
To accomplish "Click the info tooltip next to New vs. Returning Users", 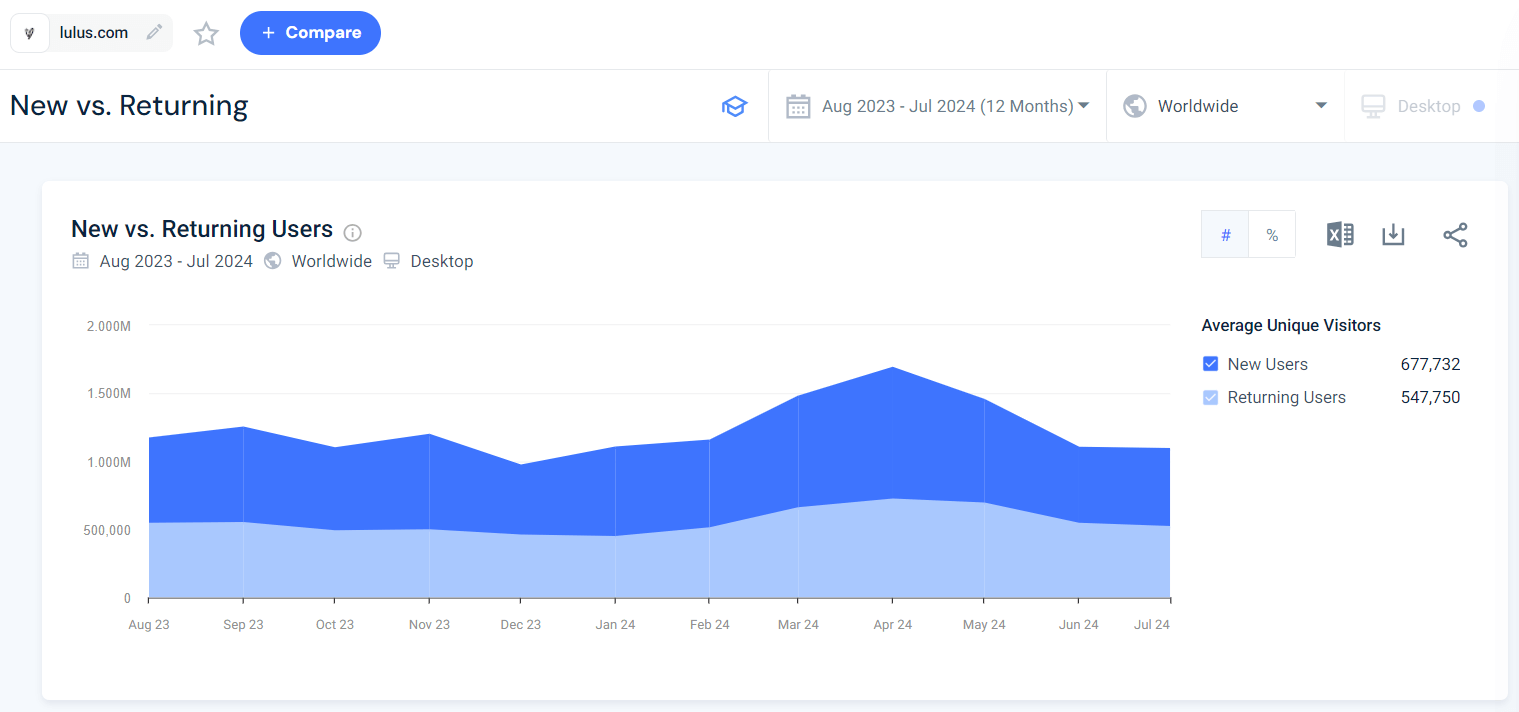I will (x=352, y=232).
